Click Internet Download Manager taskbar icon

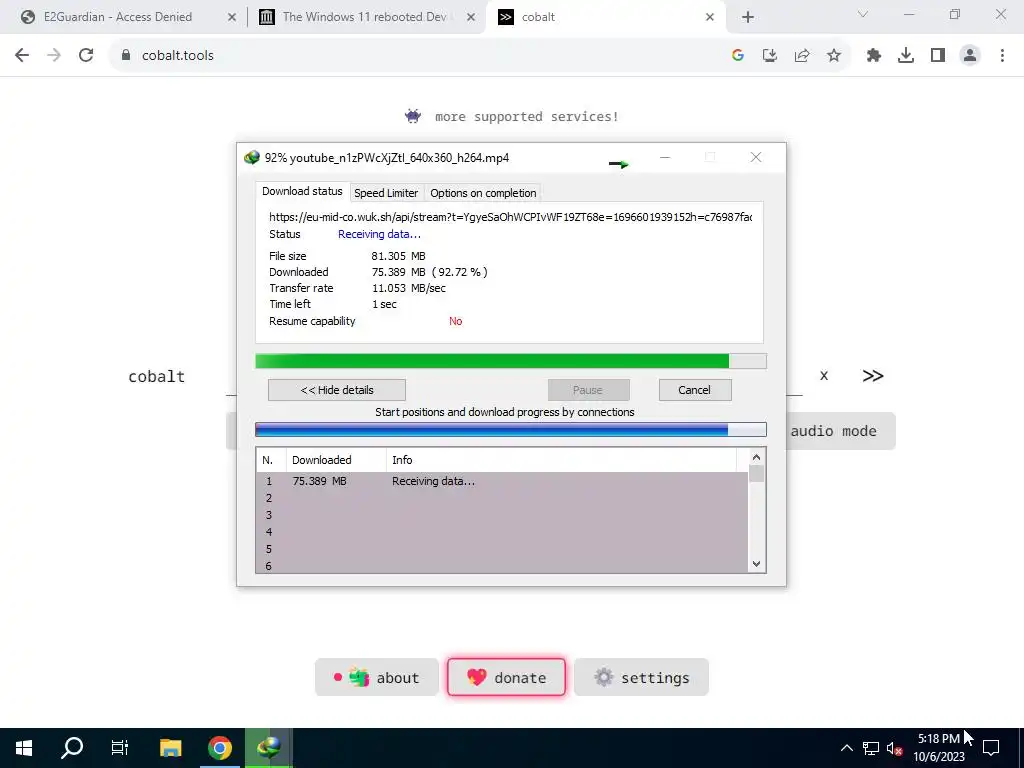(268, 748)
